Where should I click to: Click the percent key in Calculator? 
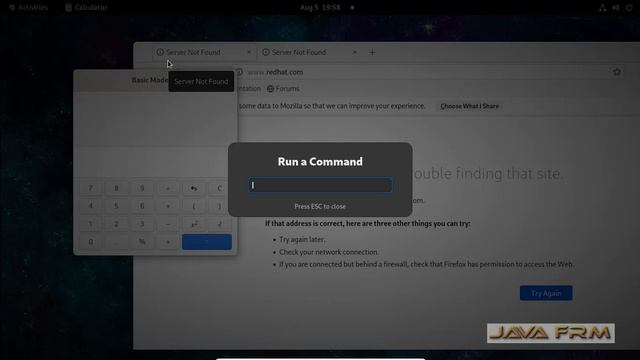[x=142, y=242]
